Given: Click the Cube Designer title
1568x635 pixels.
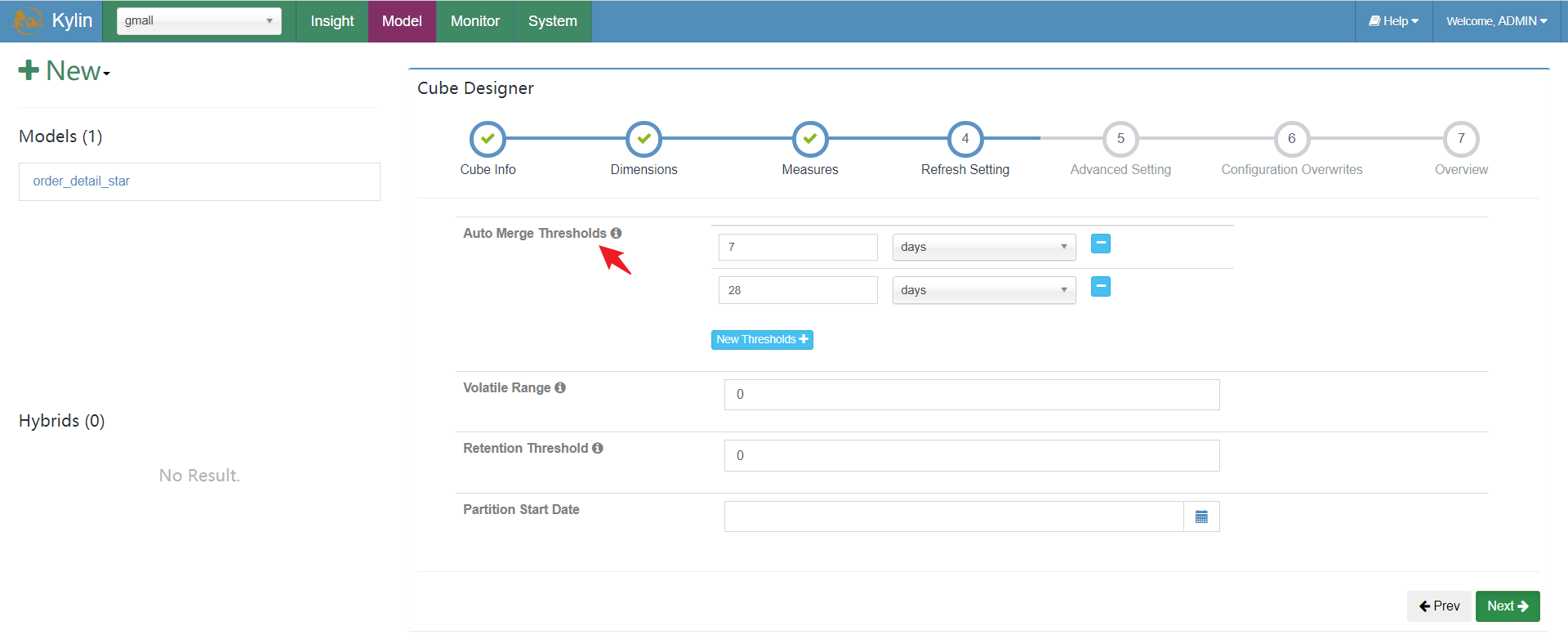Looking at the screenshot, I should pyautogui.click(x=475, y=88).
